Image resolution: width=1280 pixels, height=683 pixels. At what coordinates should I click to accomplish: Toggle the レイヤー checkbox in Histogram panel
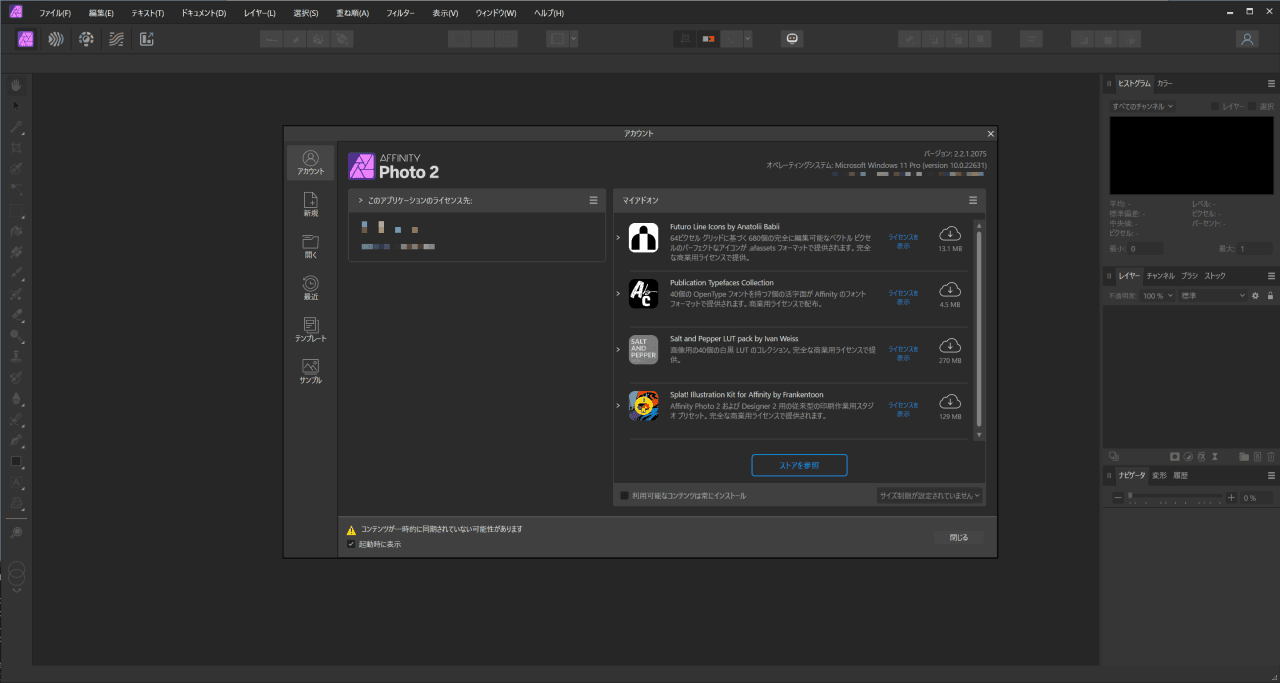click(1215, 106)
